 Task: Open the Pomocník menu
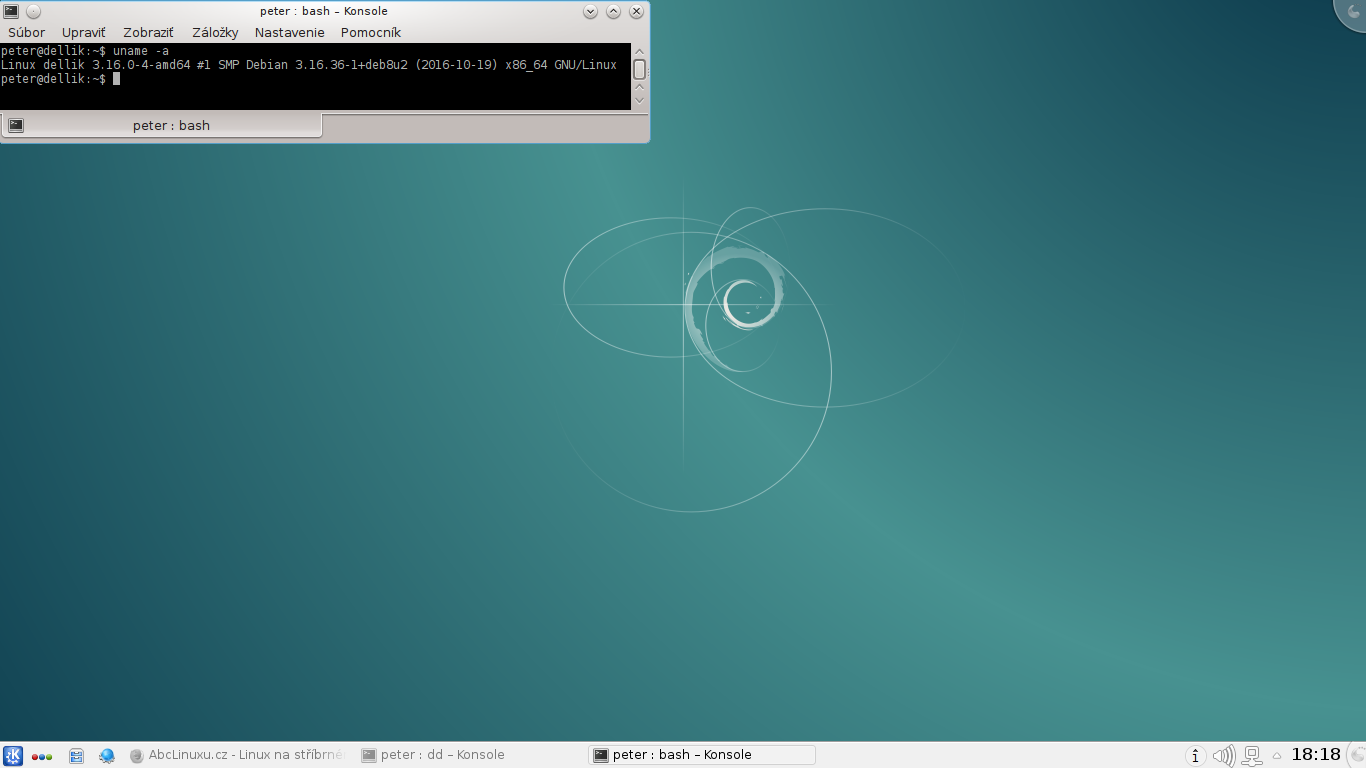(371, 32)
